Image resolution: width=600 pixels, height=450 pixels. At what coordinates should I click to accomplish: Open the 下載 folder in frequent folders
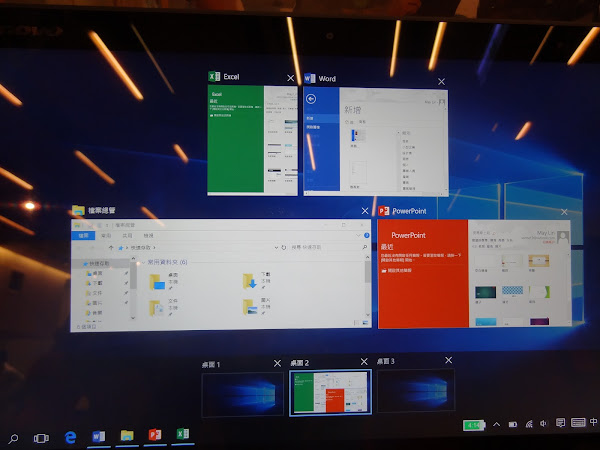257,281
